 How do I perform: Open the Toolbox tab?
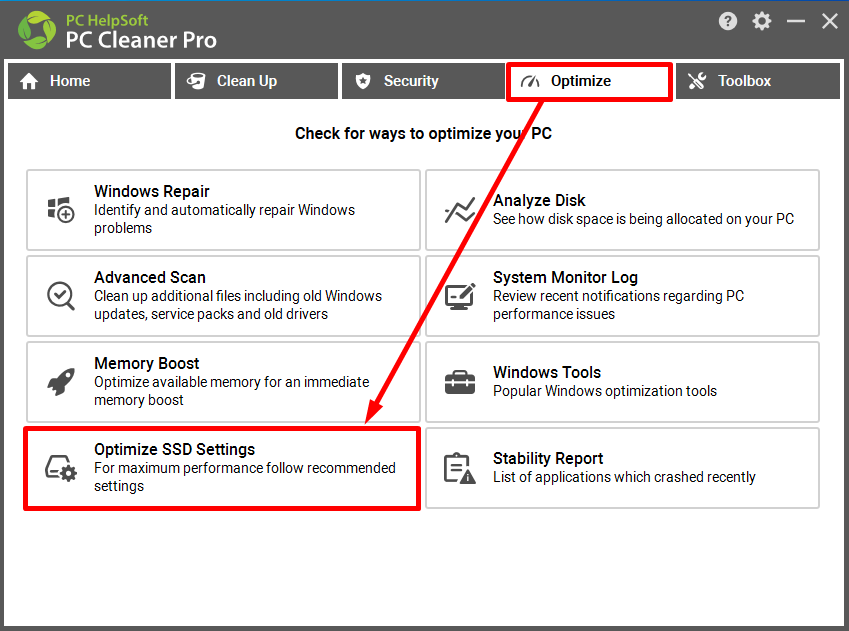point(758,81)
